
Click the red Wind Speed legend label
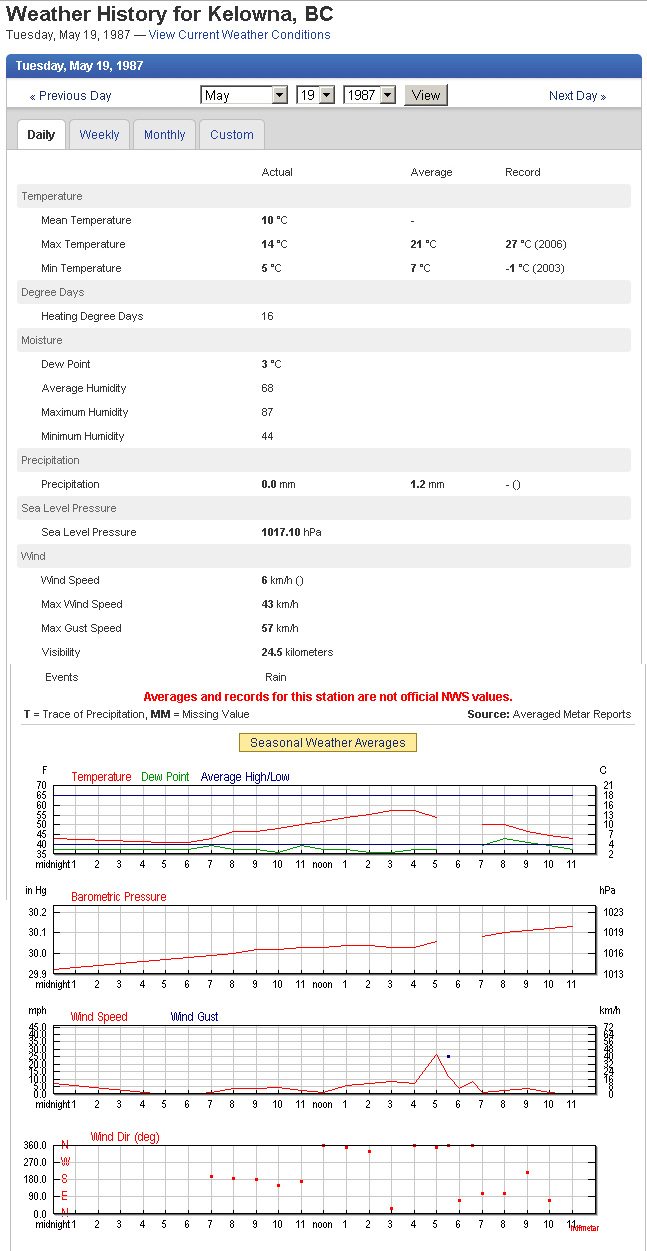click(x=99, y=1017)
